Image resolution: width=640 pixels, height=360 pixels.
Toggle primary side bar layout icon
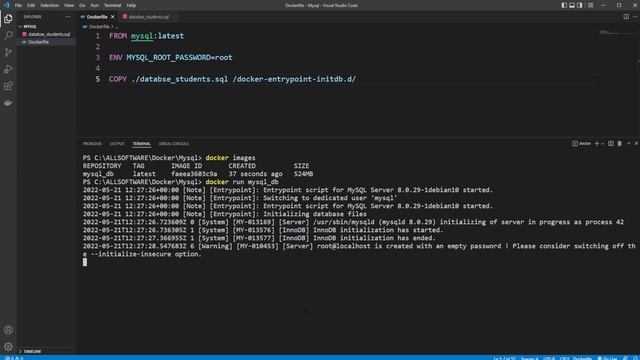pyautogui.click(x=564, y=5)
